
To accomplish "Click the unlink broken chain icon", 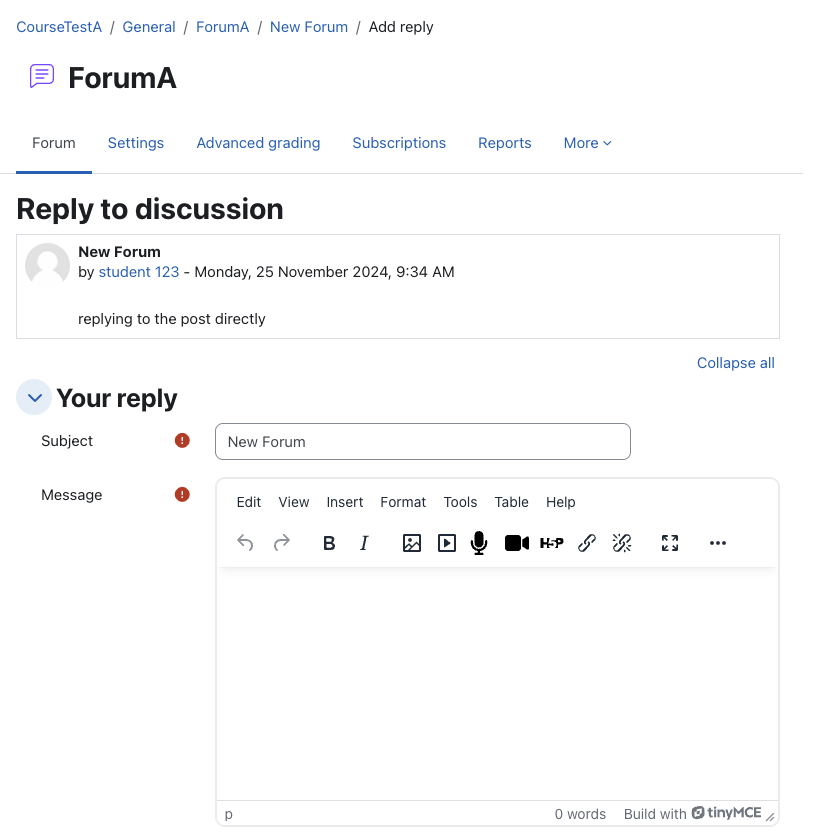I will point(622,543).
